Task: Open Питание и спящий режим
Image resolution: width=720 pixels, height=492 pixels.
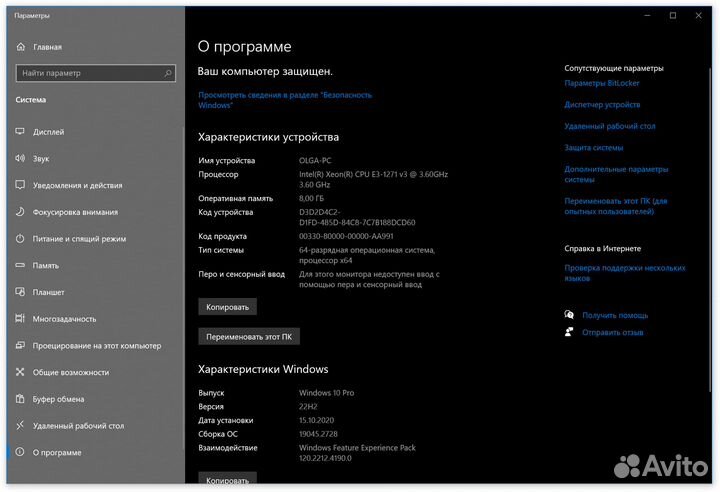Action: (x=79, y=238)
